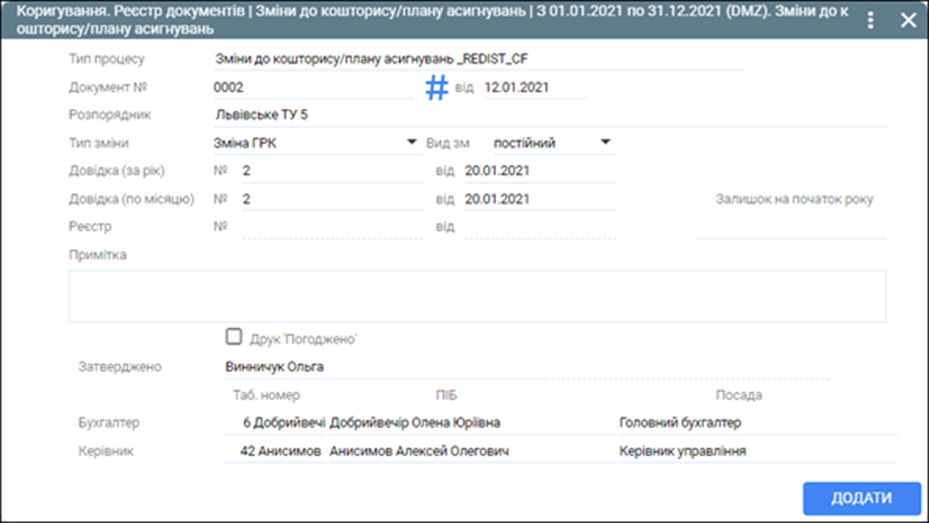
Task: Close the document editing dialog
Action: (908, 20)
